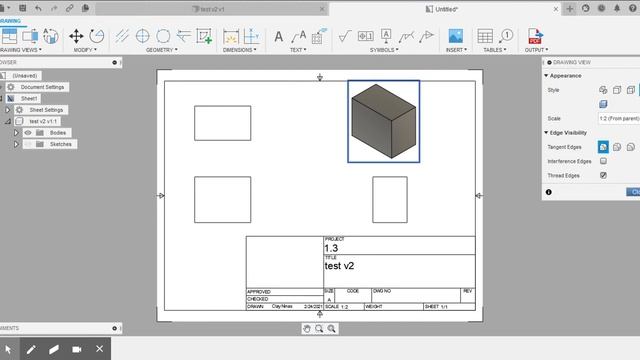Select the active full-length Tangent Edges option
Image resolution: width=640 pixels, height=360 pixels.
click(x=603, y=147)
